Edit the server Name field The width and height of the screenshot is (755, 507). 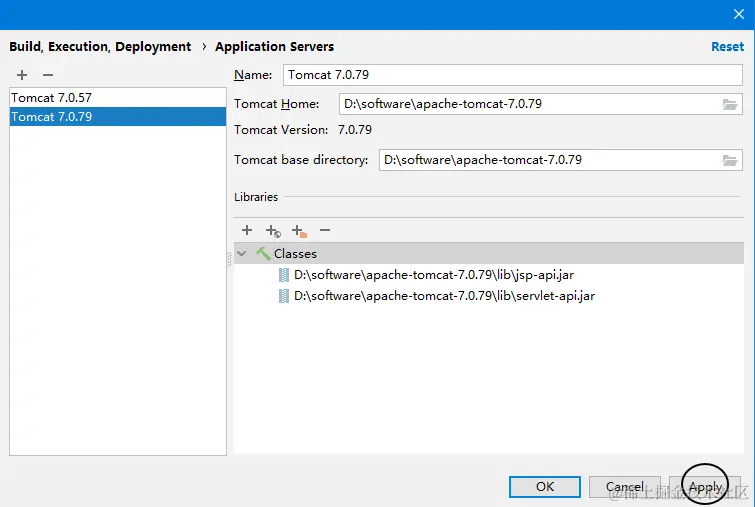[512, 75]
